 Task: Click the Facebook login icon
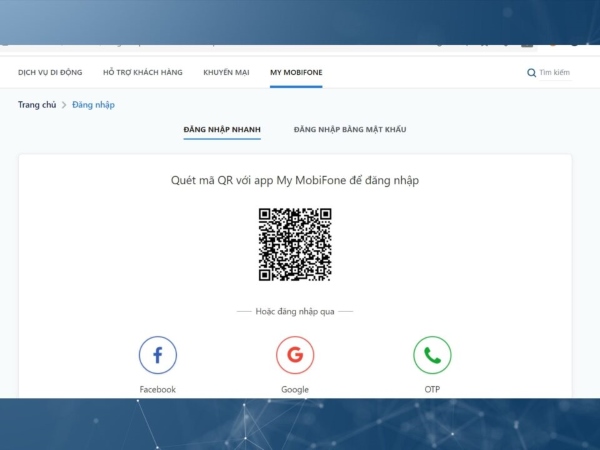(157, 355)
